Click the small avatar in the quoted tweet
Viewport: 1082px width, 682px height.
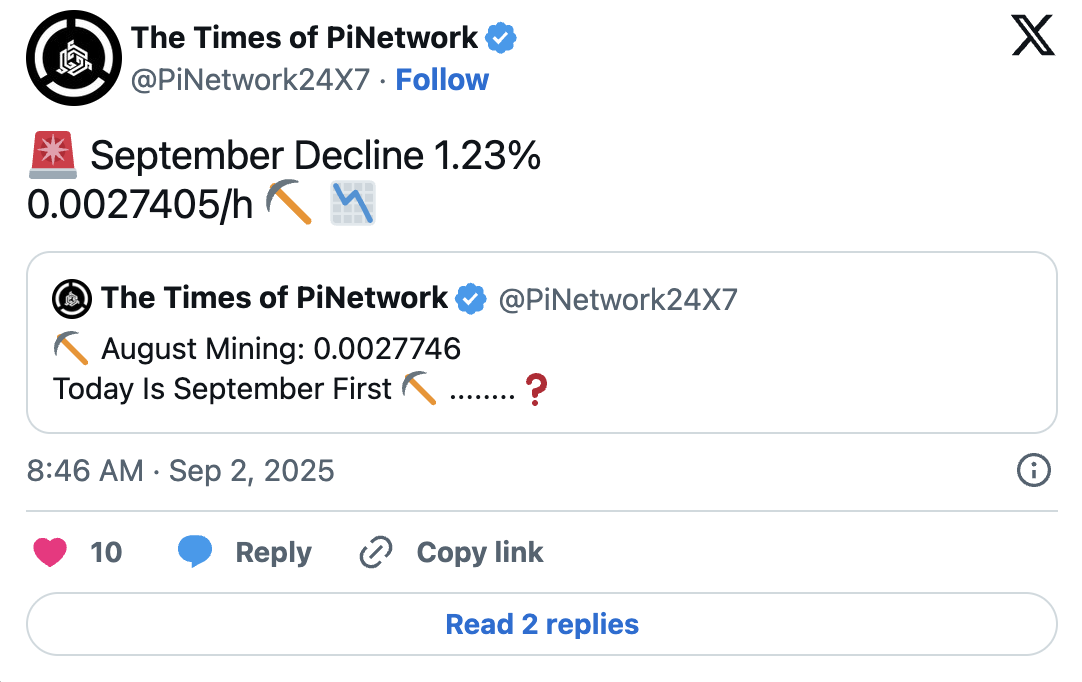(x=72, y=298)
